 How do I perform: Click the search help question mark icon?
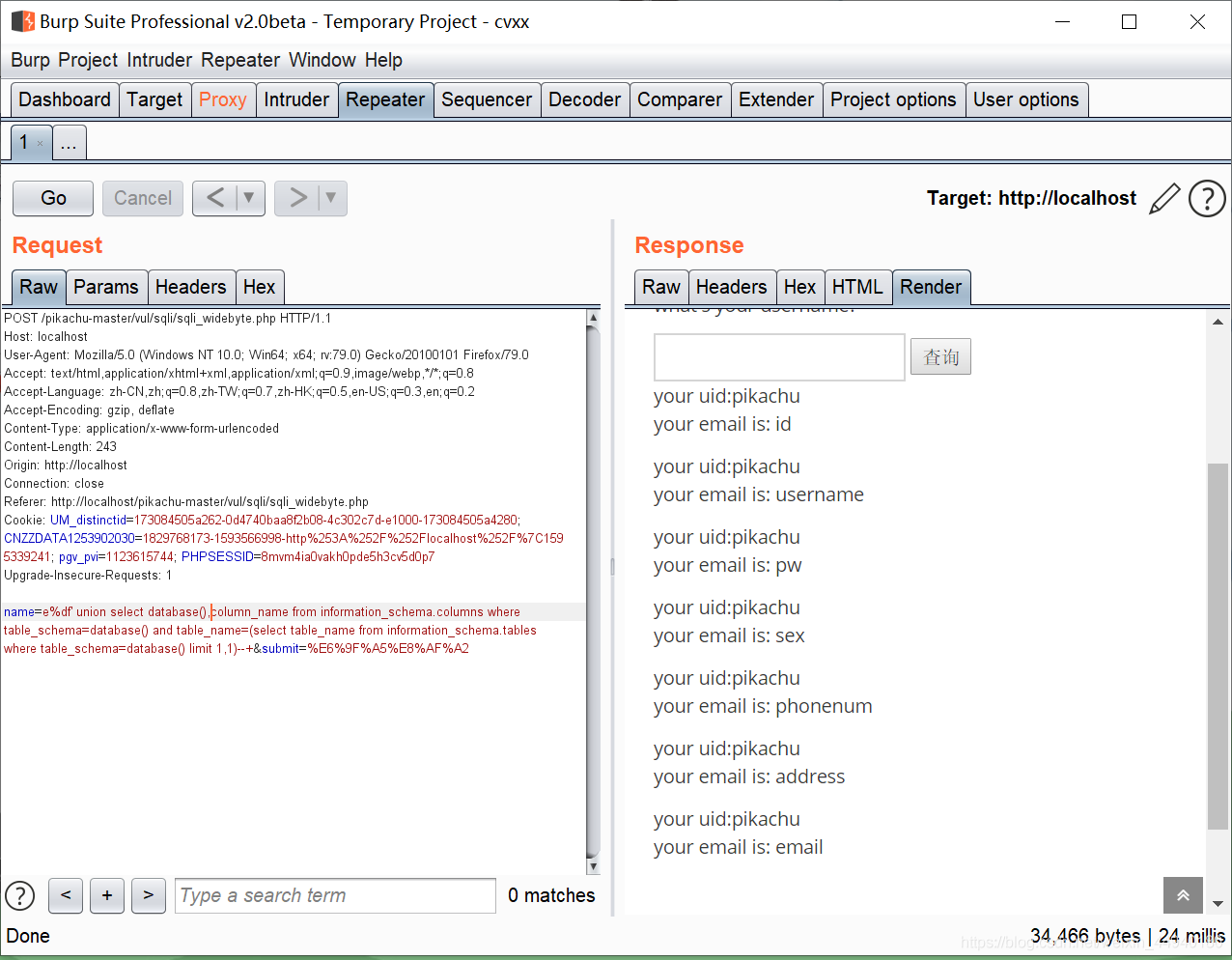(x=20, y=895)
